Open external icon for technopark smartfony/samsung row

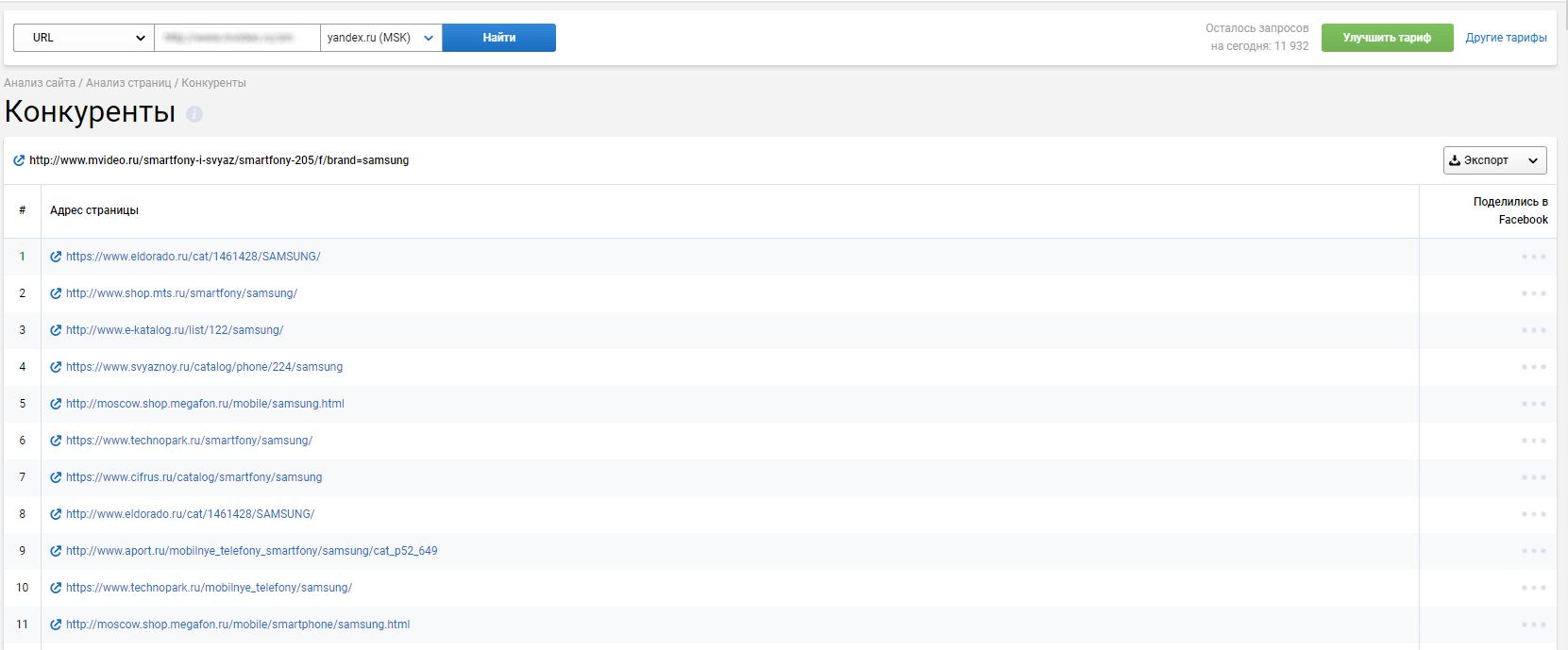point(56,441)
